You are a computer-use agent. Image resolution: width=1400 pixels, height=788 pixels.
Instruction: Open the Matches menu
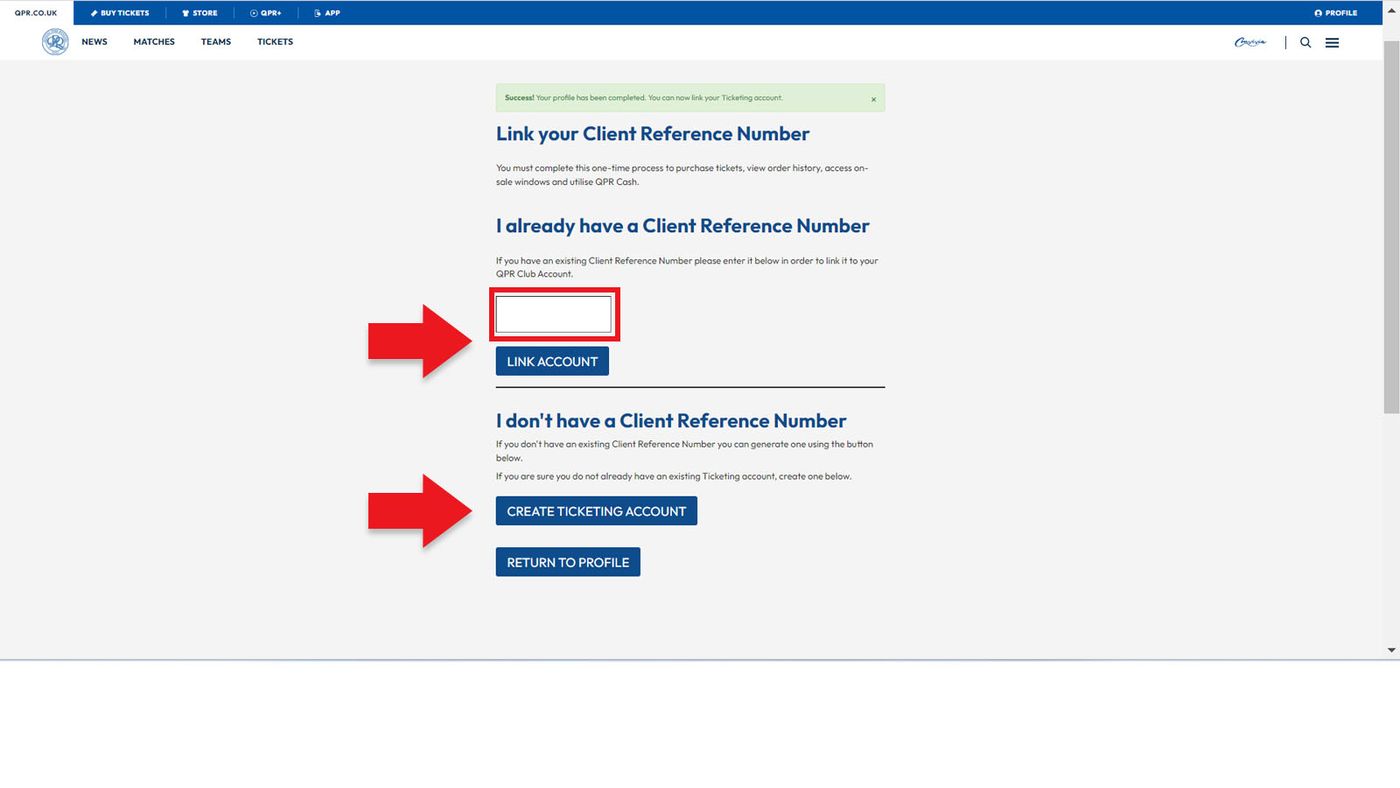point(154,42)
